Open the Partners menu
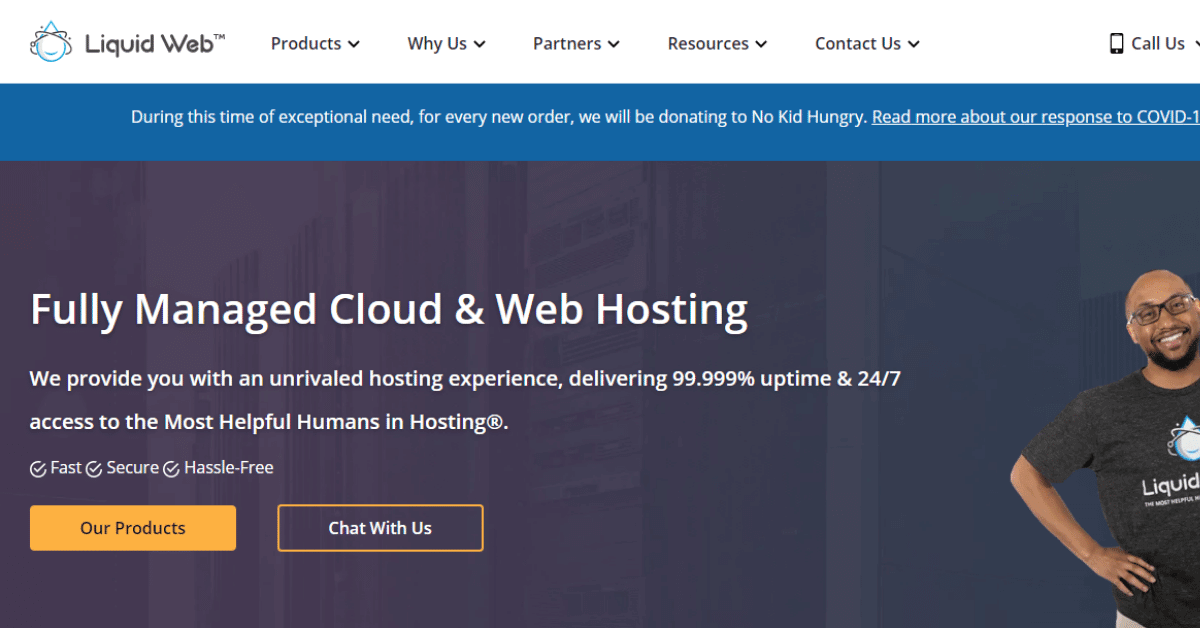This screenshot has width=1200, height=628. point(566,43)
